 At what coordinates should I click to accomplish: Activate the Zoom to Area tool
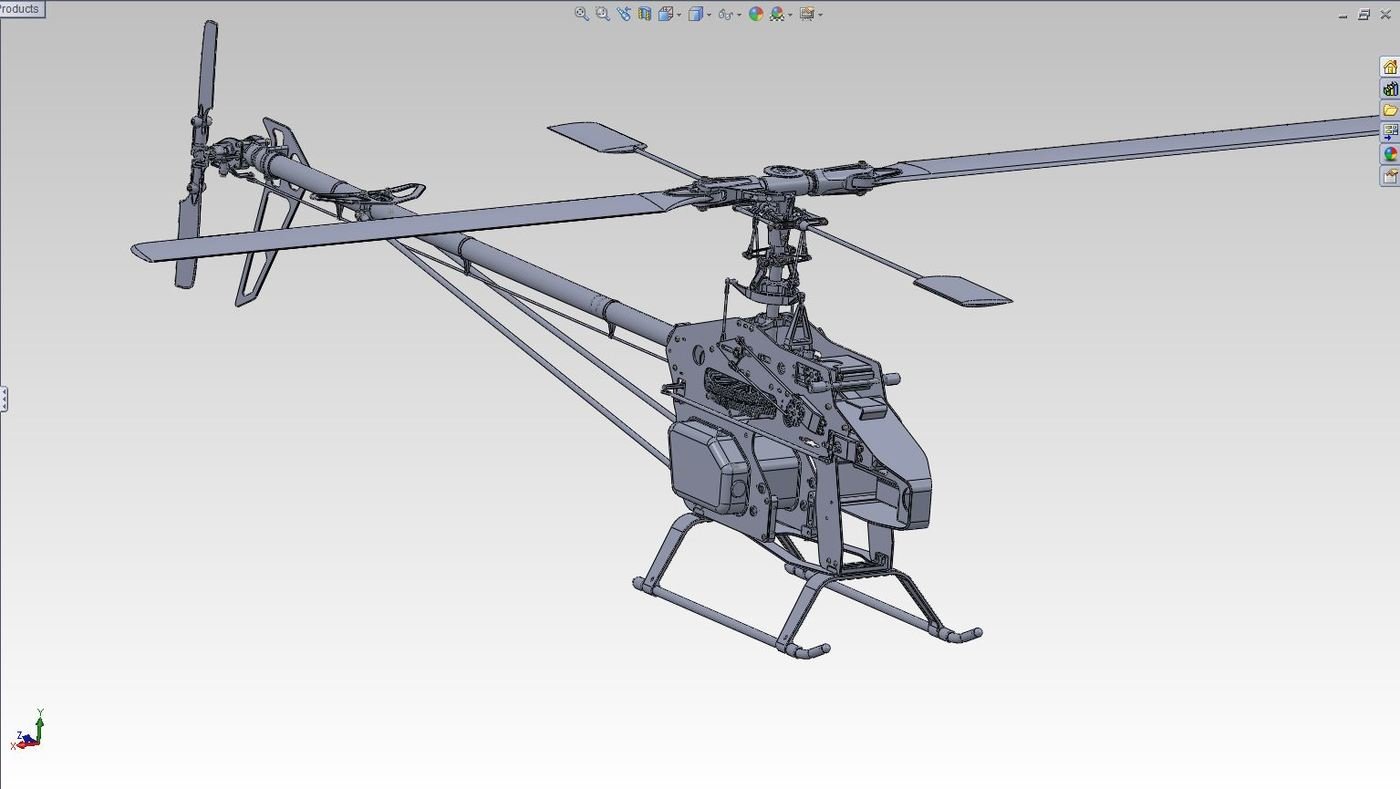click(602, 14)
